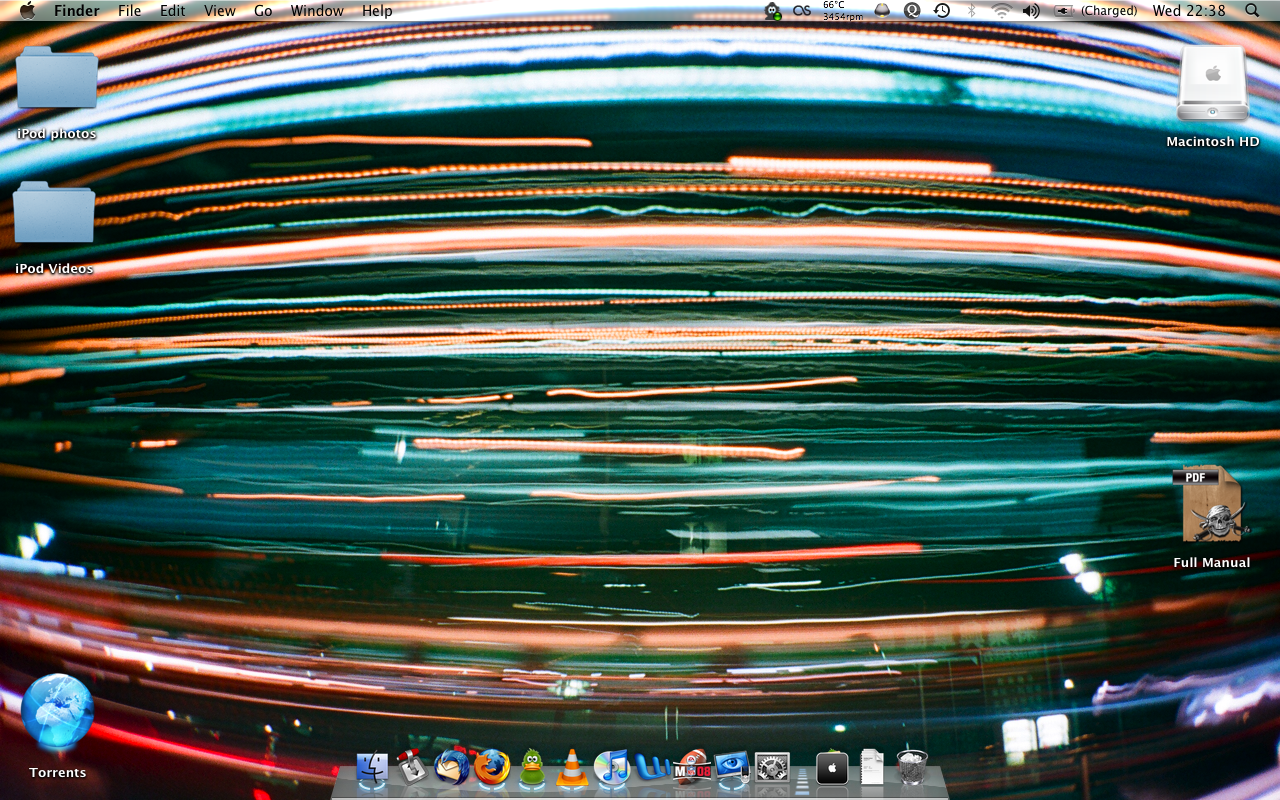Launch VLC media player cone icon

click(572, 768)
